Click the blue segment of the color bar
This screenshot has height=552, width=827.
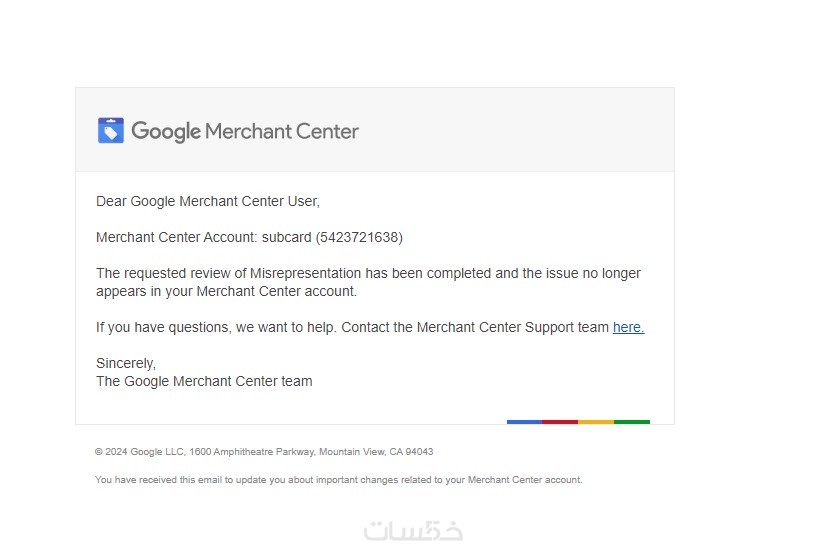tap(524, 422)
